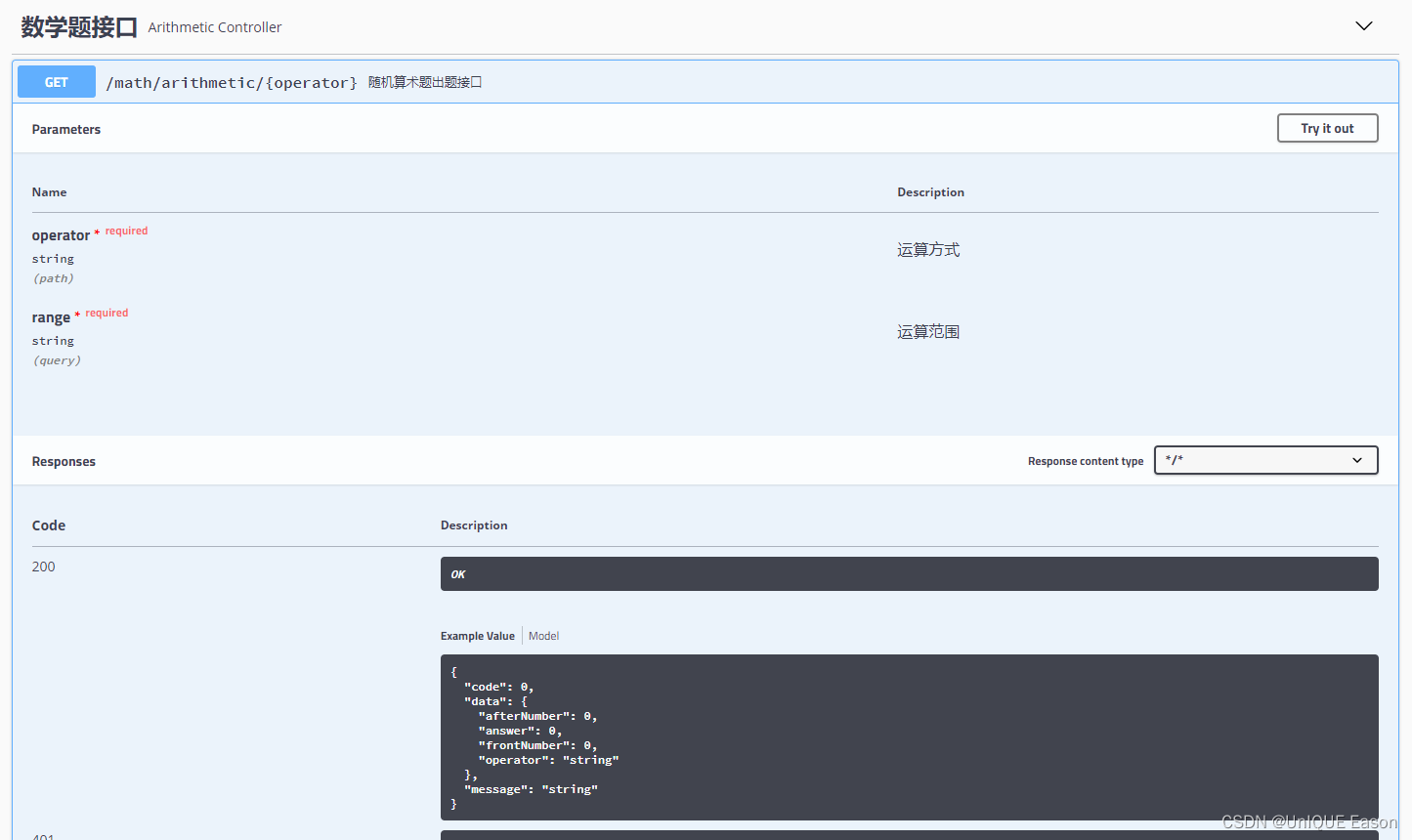The width and height of the screenshot is (1412, 840).
Task: Click the 200 response code
Action: pos(43,567)
